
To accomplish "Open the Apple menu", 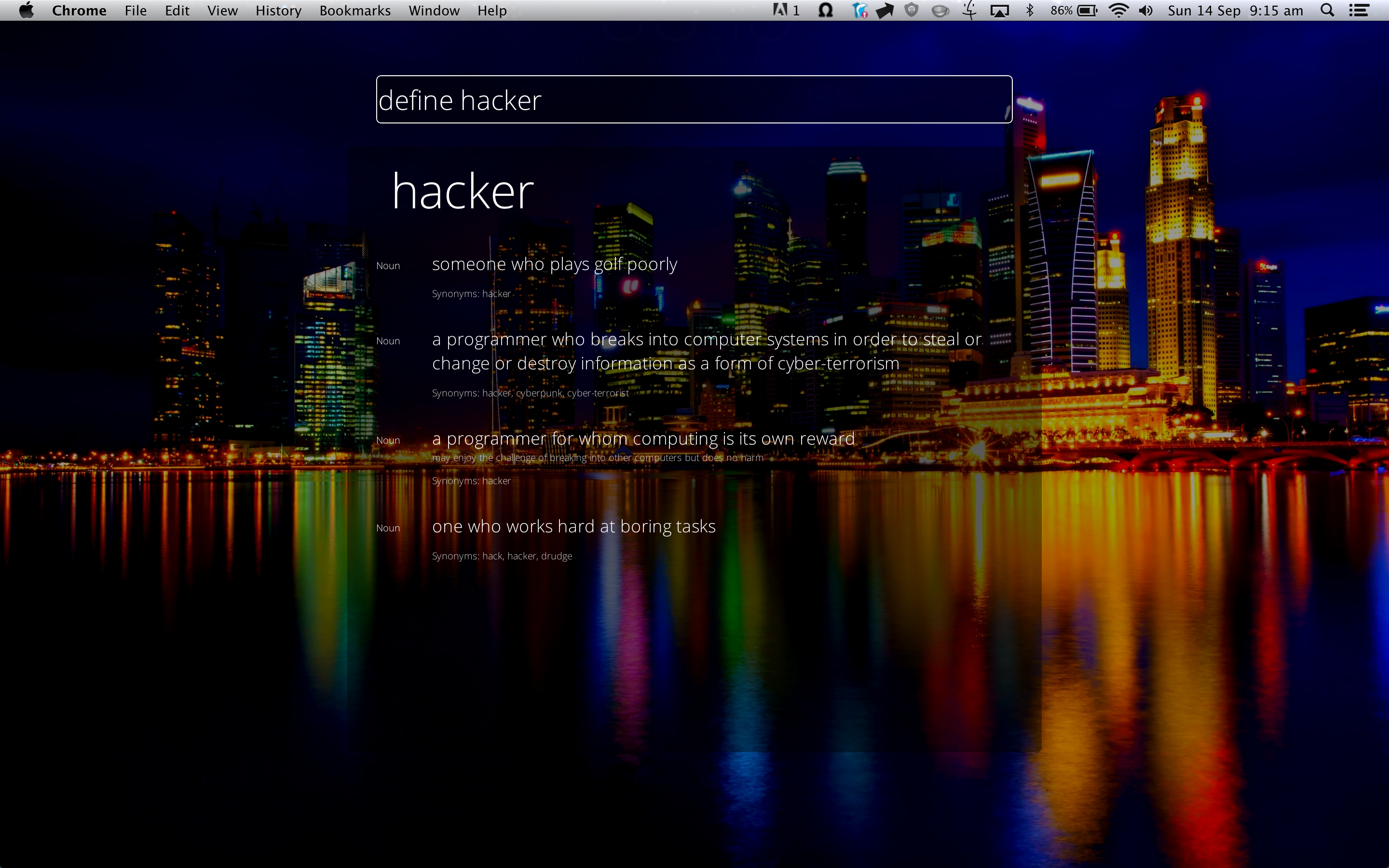I will tap(27, 10).
